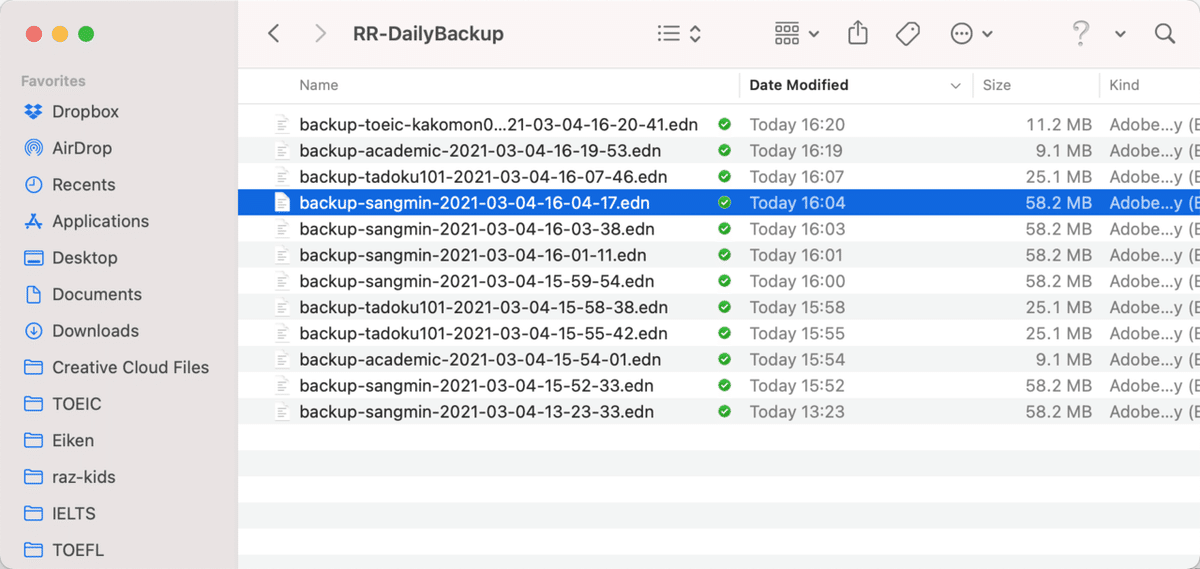This screenshot has width=1200, height=569.
Task: Click green sync checkmark for Today 15:58 file
Action: tap(725, 307)
